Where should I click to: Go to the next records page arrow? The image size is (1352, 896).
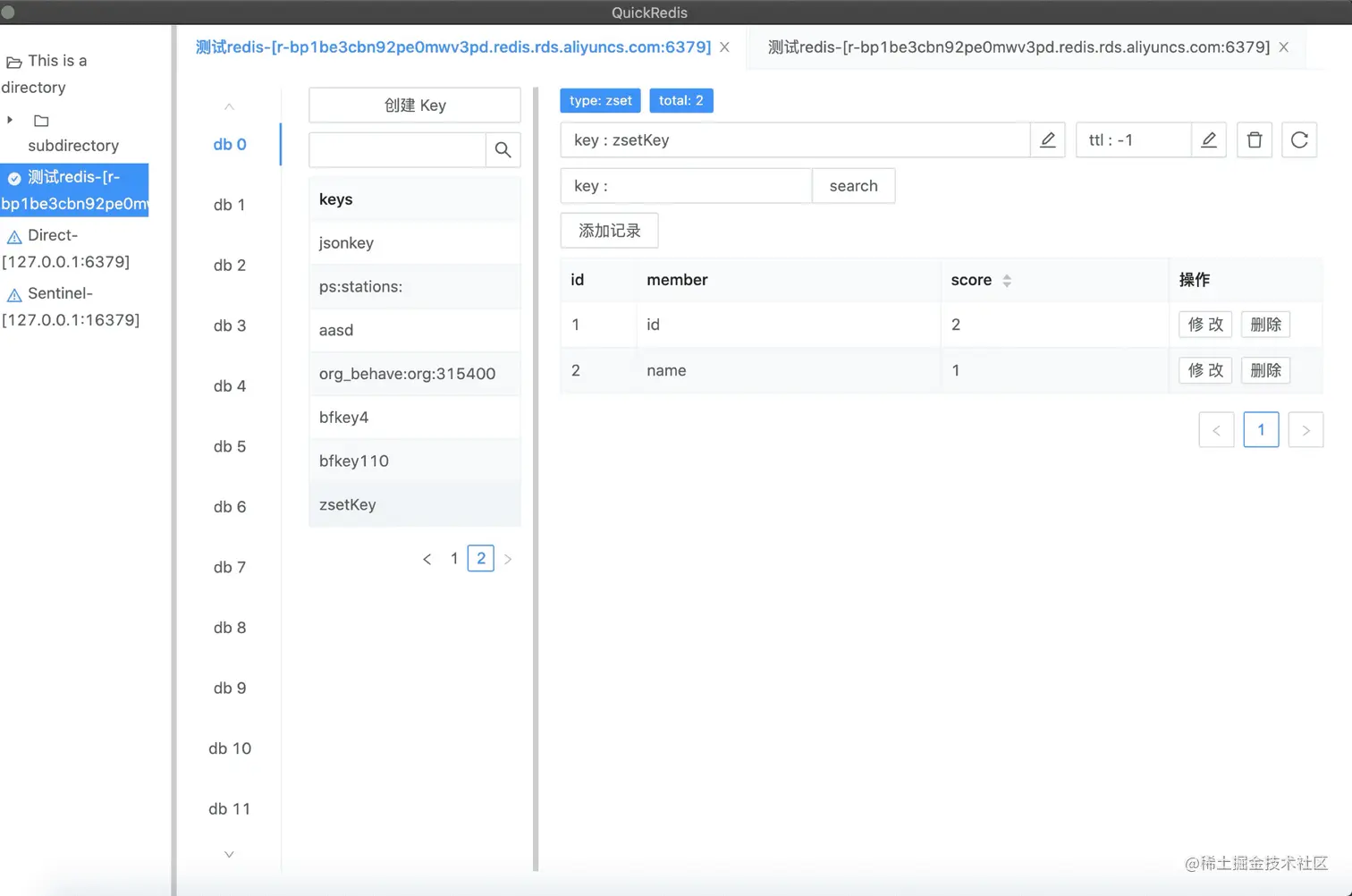pos(1306,430)
